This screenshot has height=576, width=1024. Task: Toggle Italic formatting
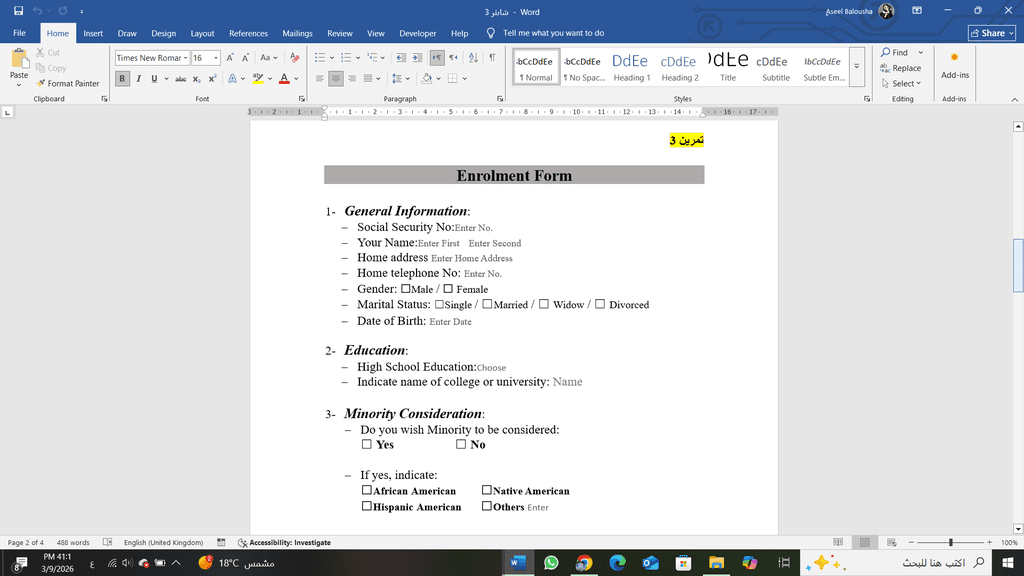tap(138, 78)
